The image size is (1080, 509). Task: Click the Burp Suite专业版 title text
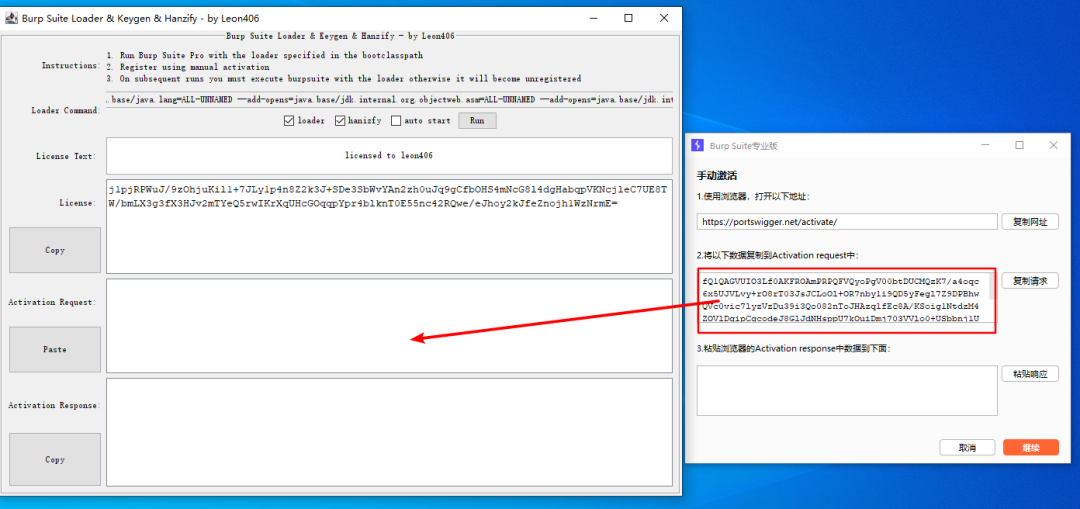pos(744,145)
